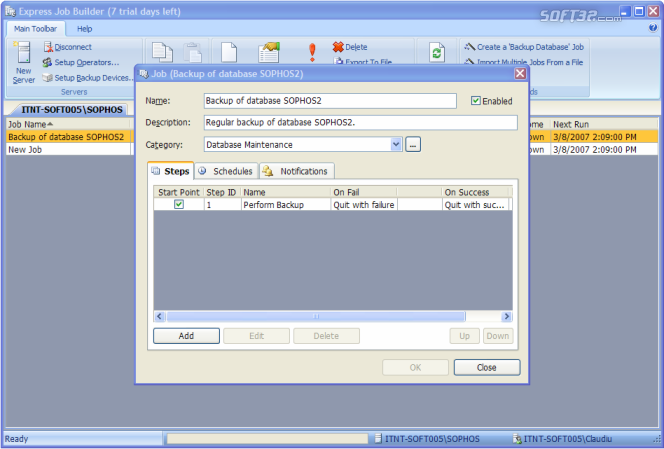664x449 pixels.
Task: Click the Up button
Action: point(465,336)
